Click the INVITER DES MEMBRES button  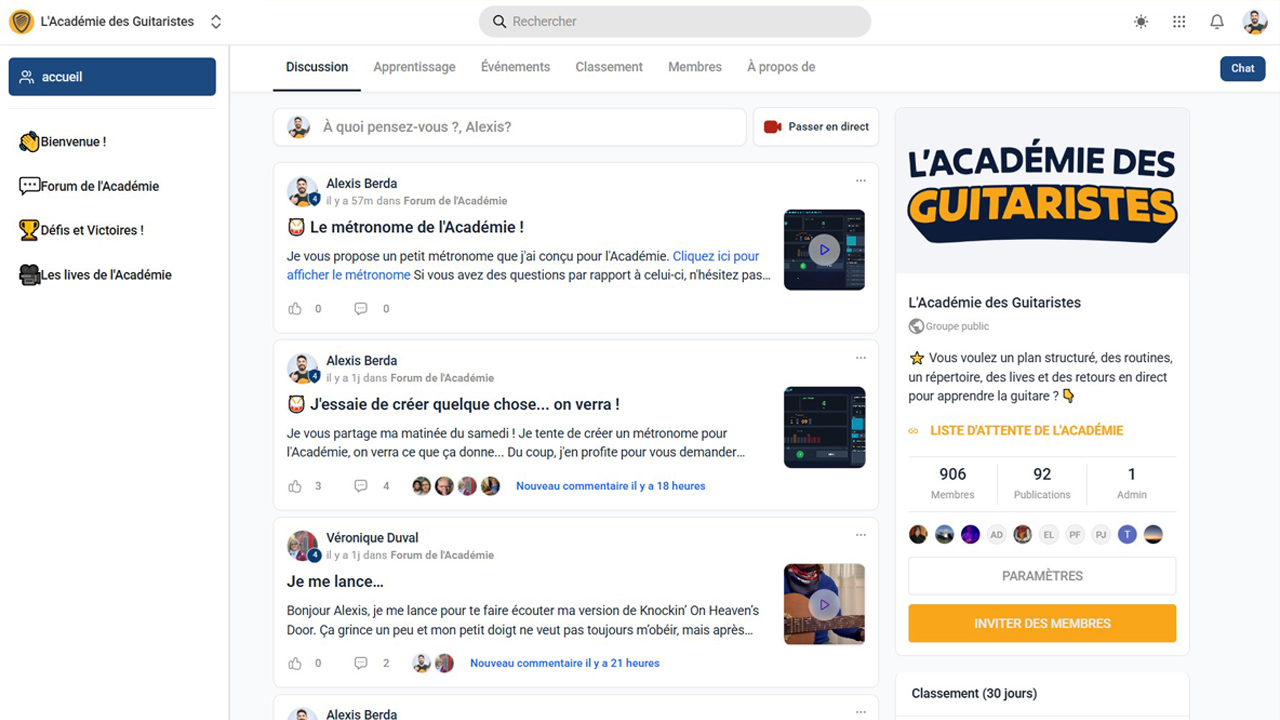[1042, 623]
